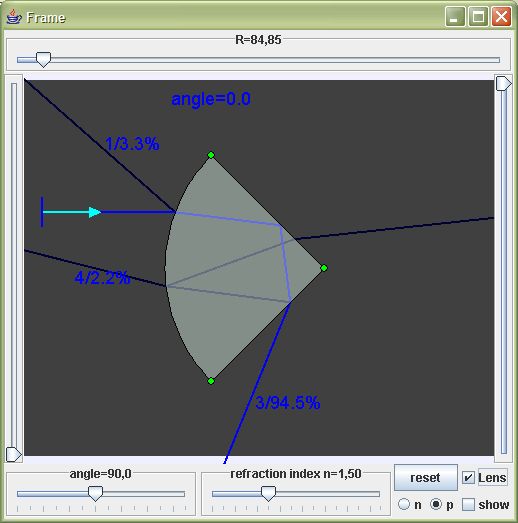Click the R=84,85 radius slider thumb
The height and width of the screenshot is (523, 518).
[x=43, y=60]
